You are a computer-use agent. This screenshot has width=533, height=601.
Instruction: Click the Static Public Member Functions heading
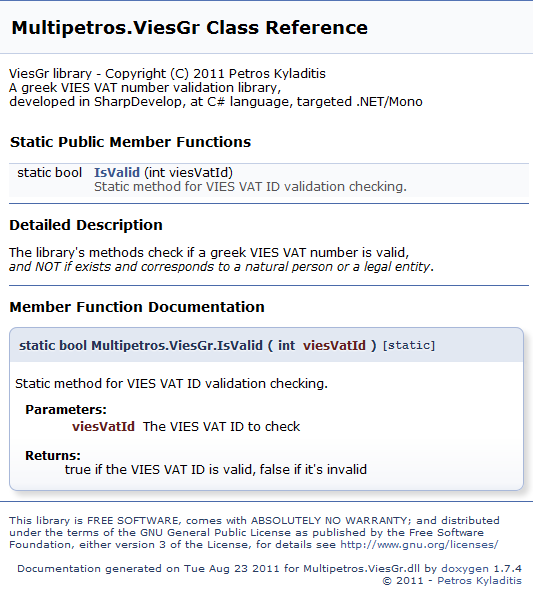point(130,142)
